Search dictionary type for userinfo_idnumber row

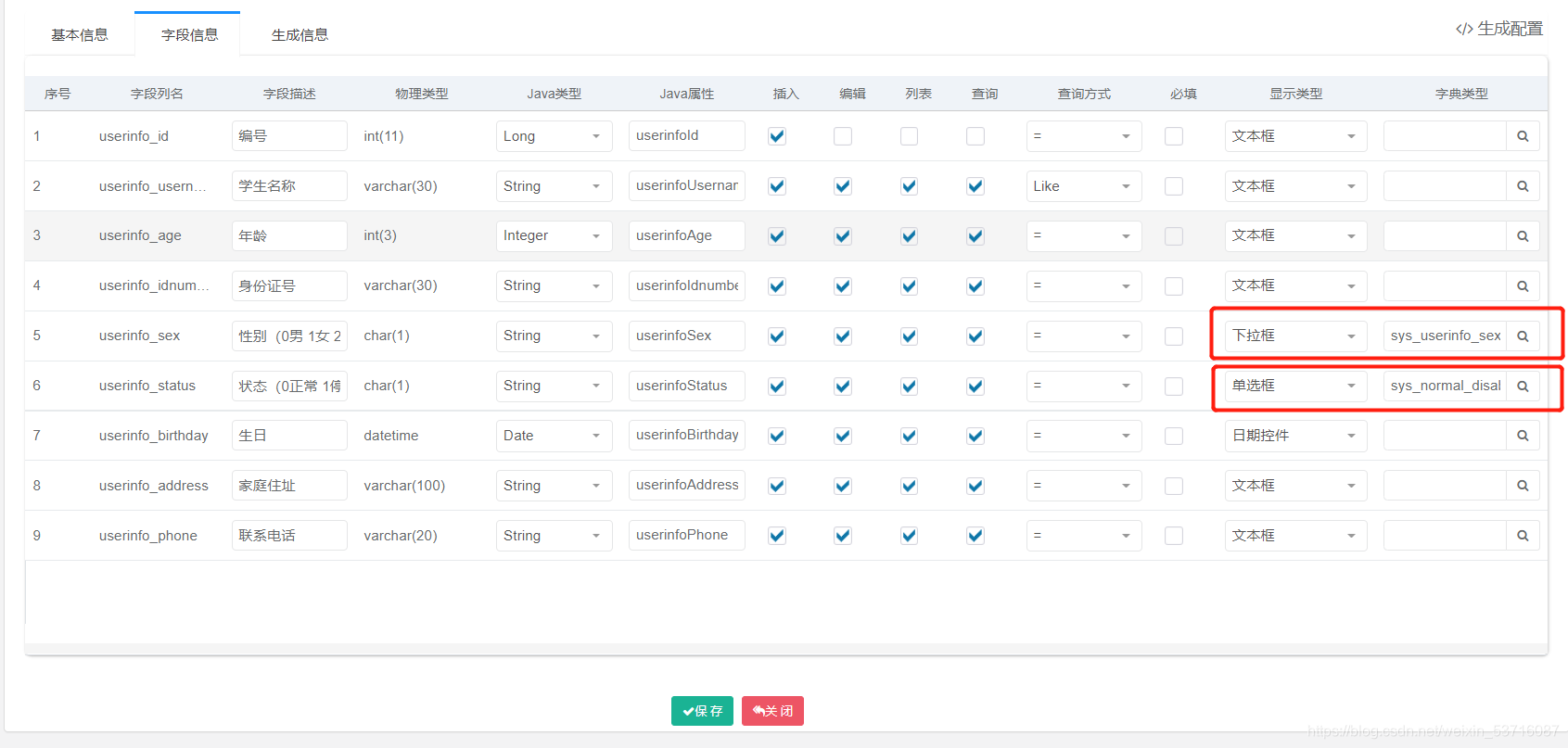click(1523, 286)
